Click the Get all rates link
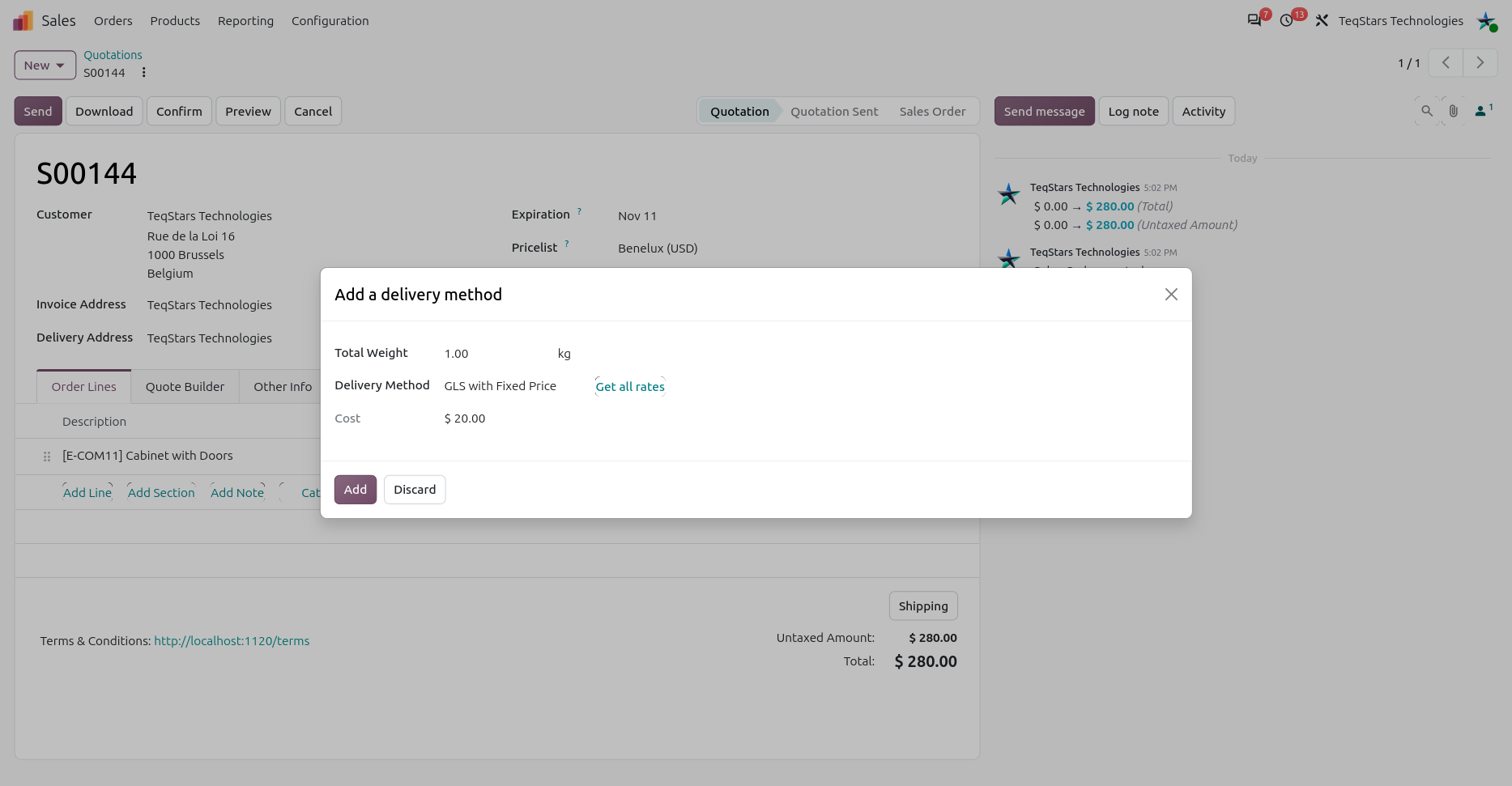Image resolution: width=1512 pixels, height=786 pixels. point(630,387)
